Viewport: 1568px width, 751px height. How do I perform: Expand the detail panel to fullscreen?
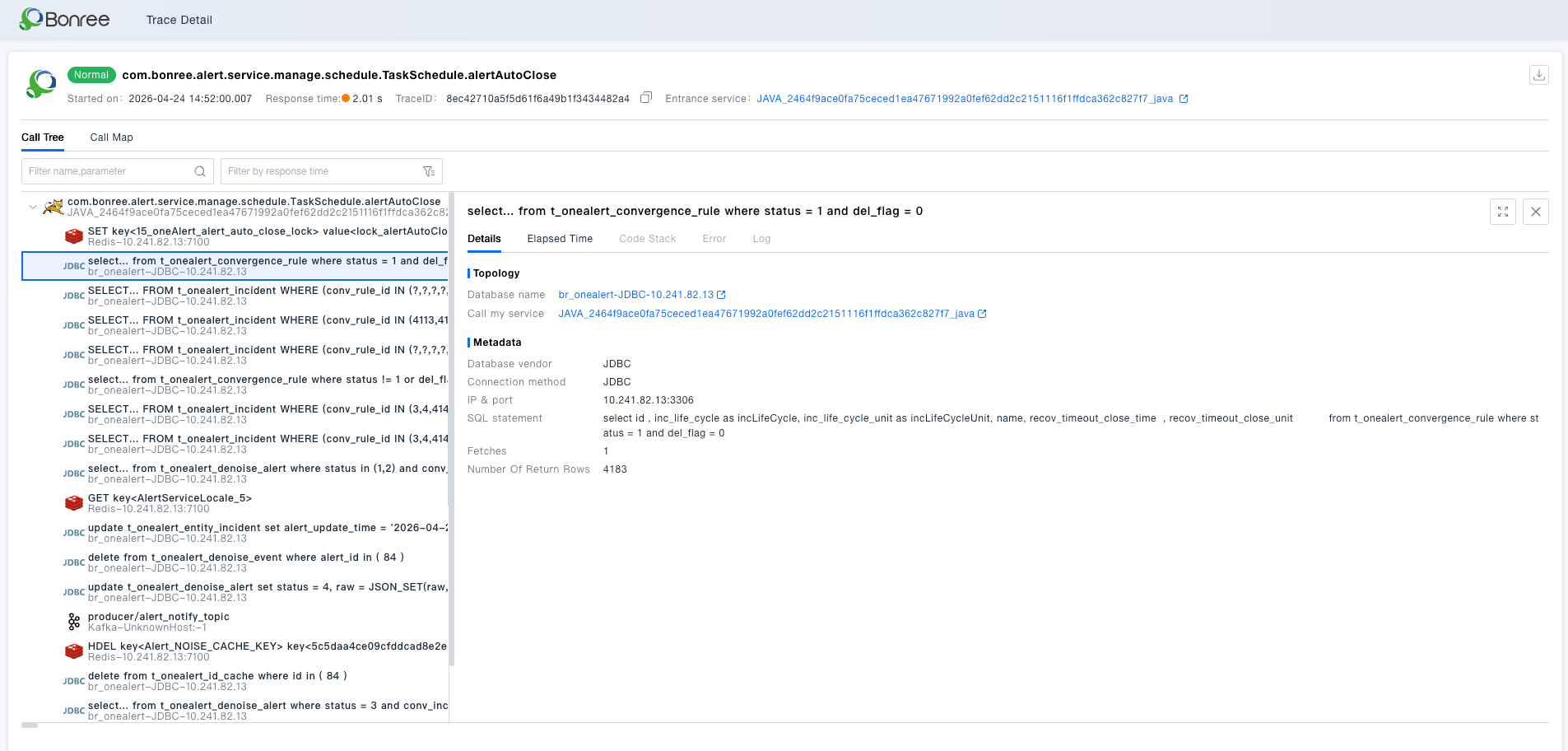(x=1502, y=212)
